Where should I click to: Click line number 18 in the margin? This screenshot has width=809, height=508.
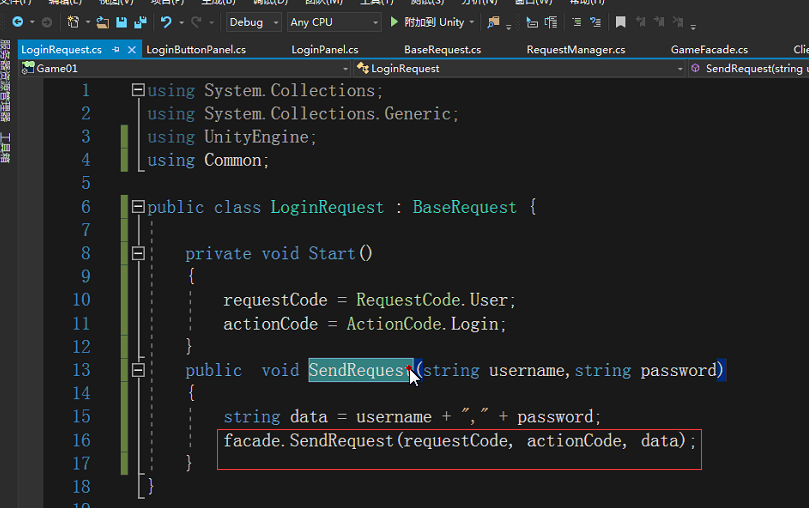81,486
